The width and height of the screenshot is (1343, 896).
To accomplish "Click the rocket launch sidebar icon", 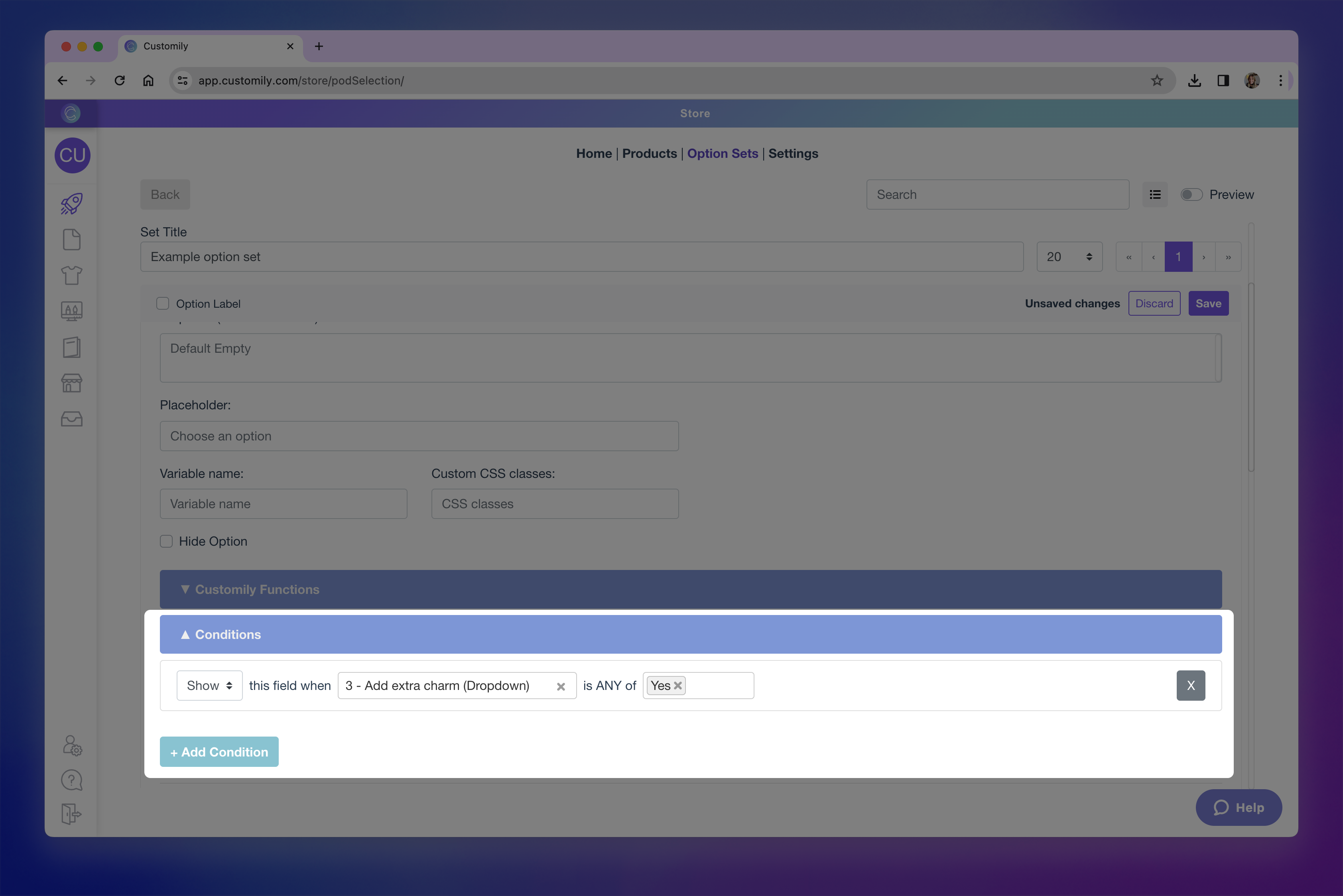I will (x=71, y=203).
